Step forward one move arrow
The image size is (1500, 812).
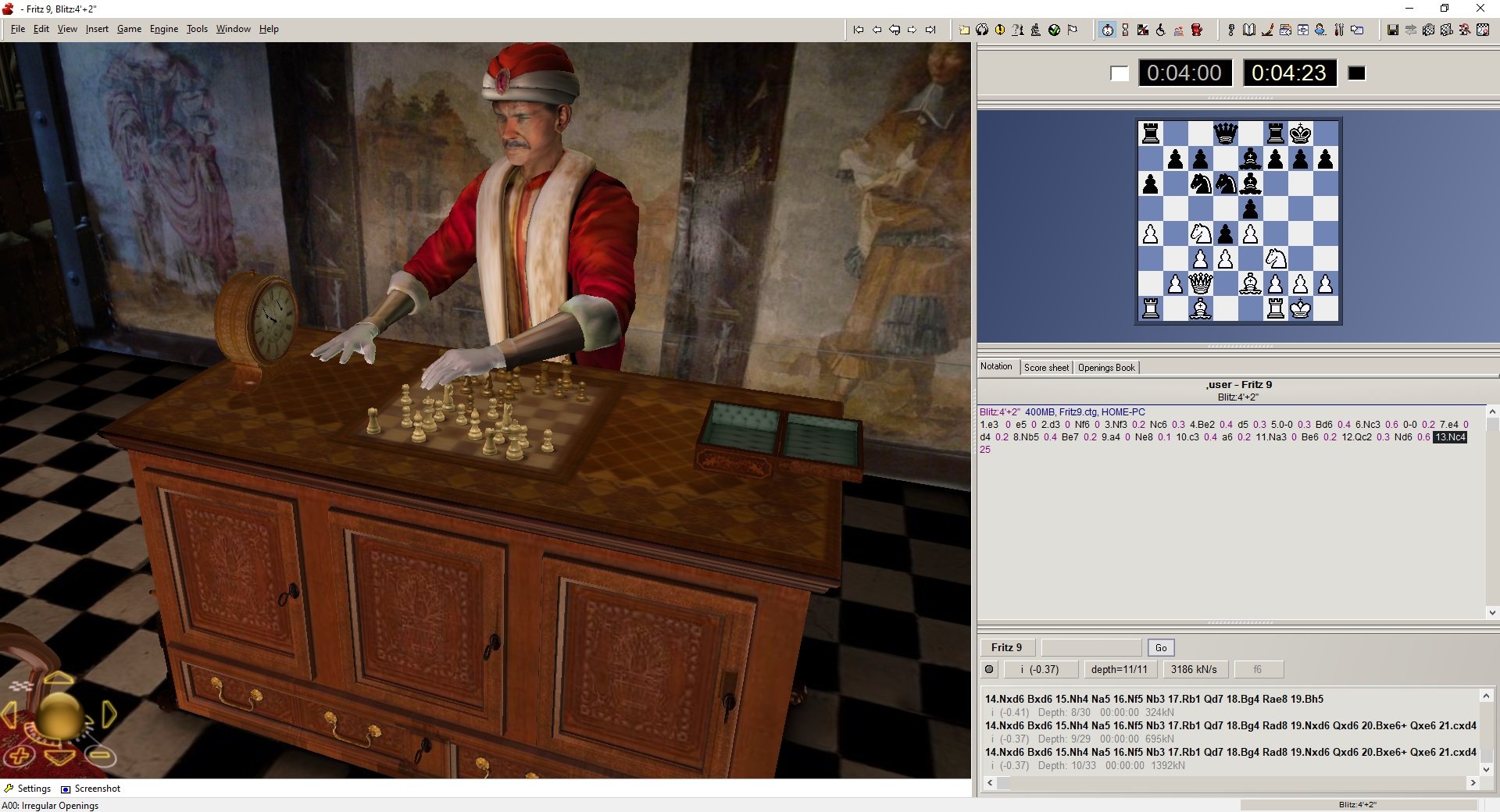[912, 30]
